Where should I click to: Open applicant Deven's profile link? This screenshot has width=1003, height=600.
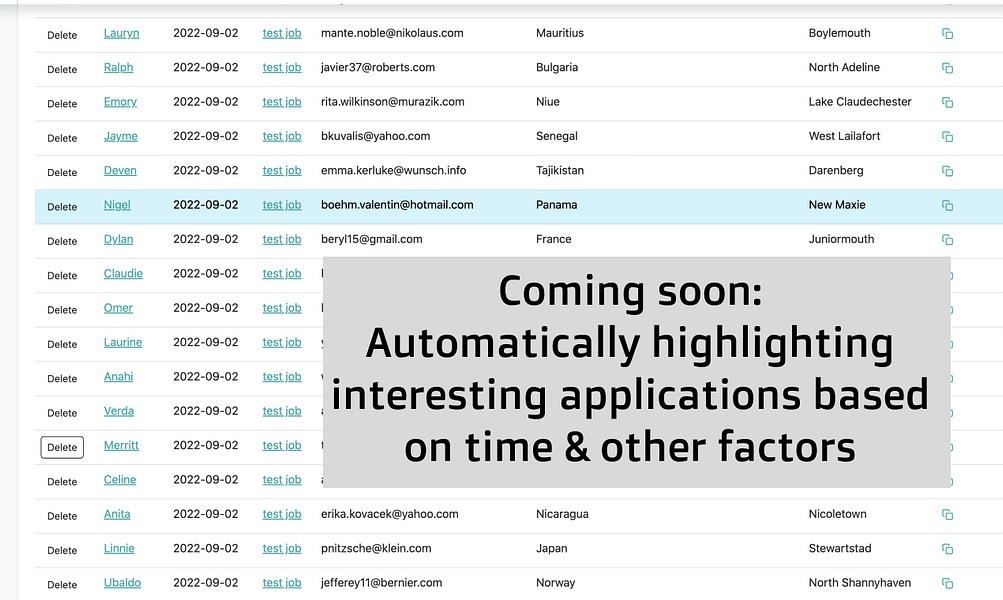pyautogui.click(x=120, y=171)
